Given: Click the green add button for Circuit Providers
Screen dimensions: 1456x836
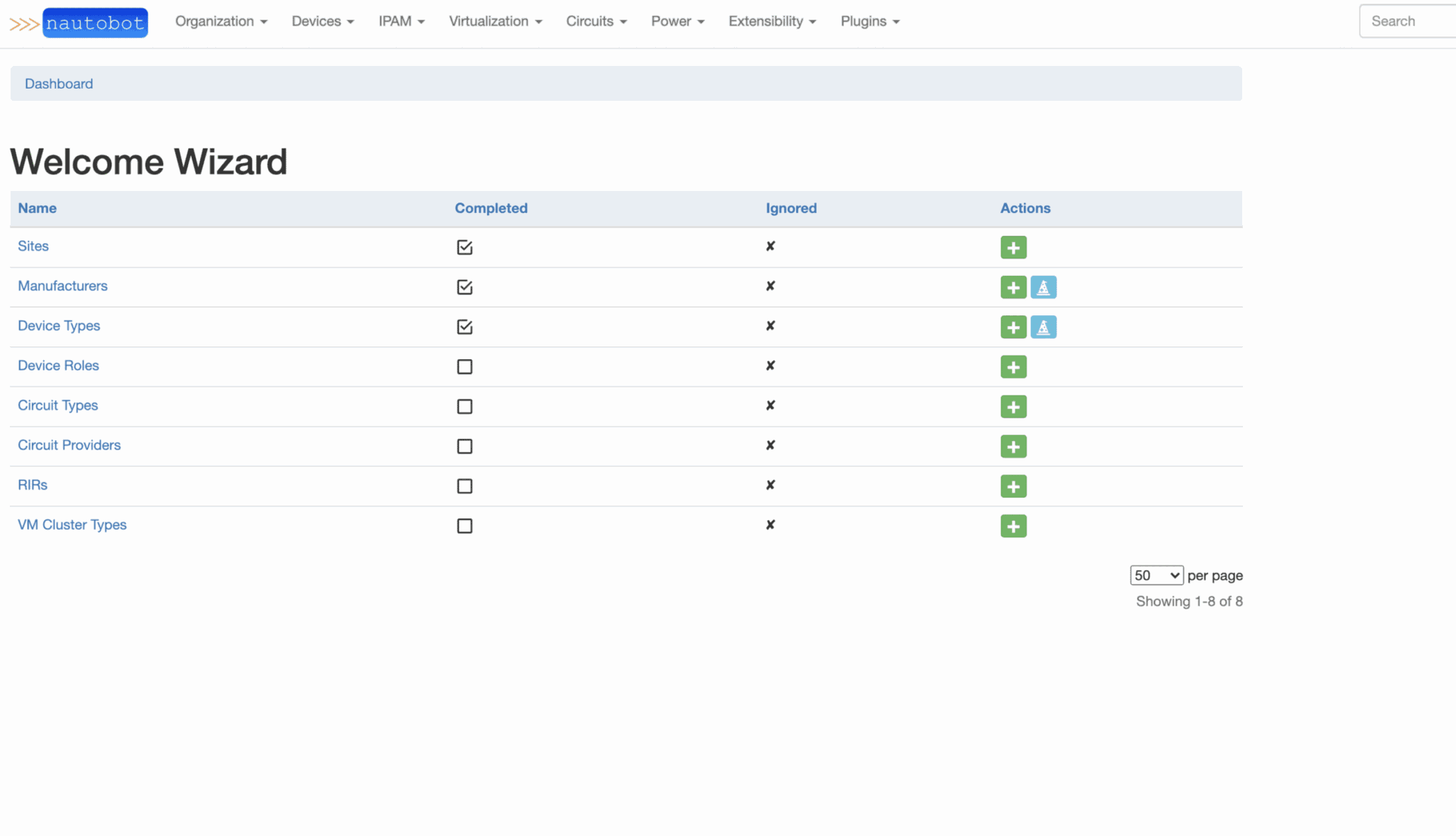Looking at the screenshot, I should tap(1013, 446).
